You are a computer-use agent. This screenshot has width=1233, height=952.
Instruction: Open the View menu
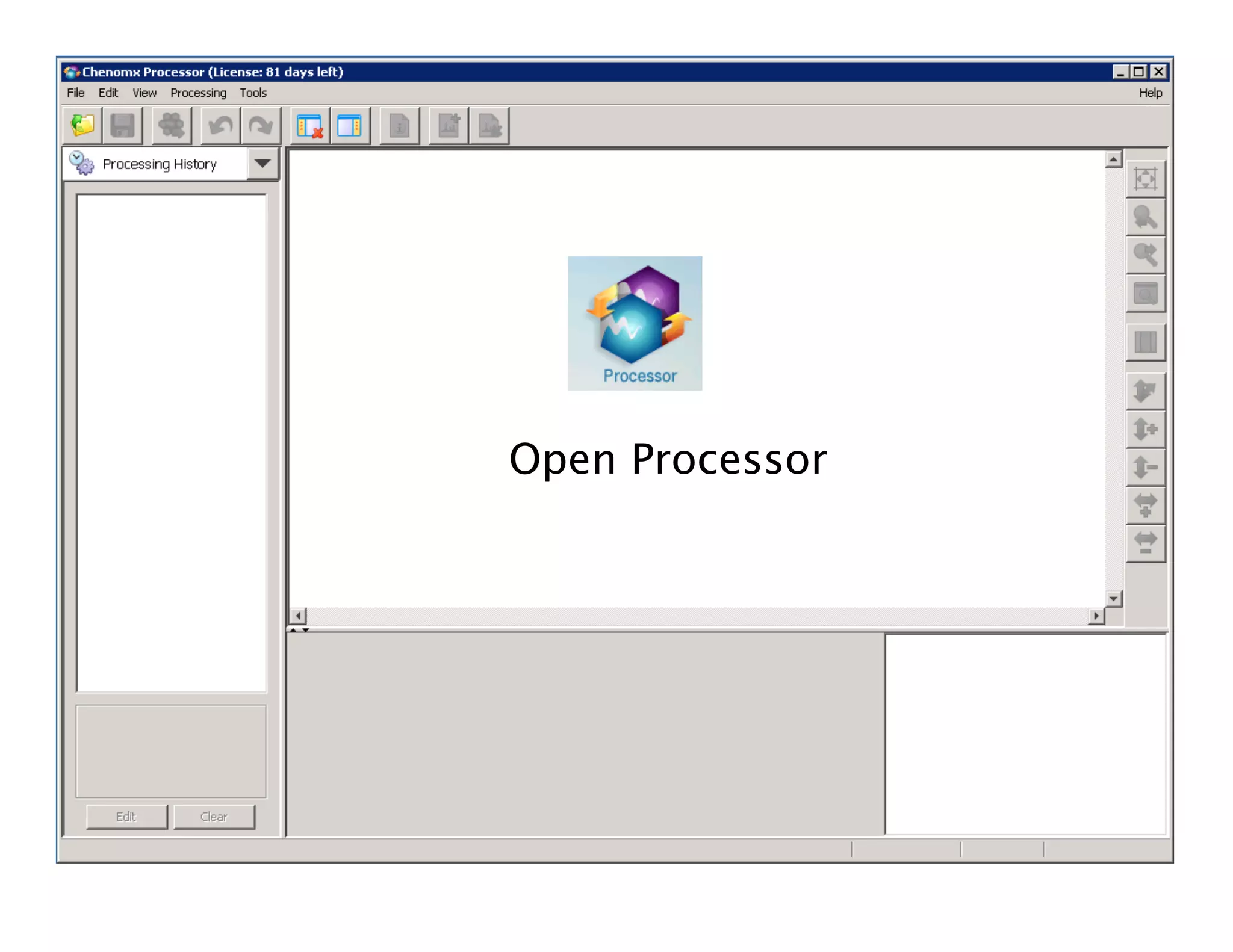click(144, 93)
